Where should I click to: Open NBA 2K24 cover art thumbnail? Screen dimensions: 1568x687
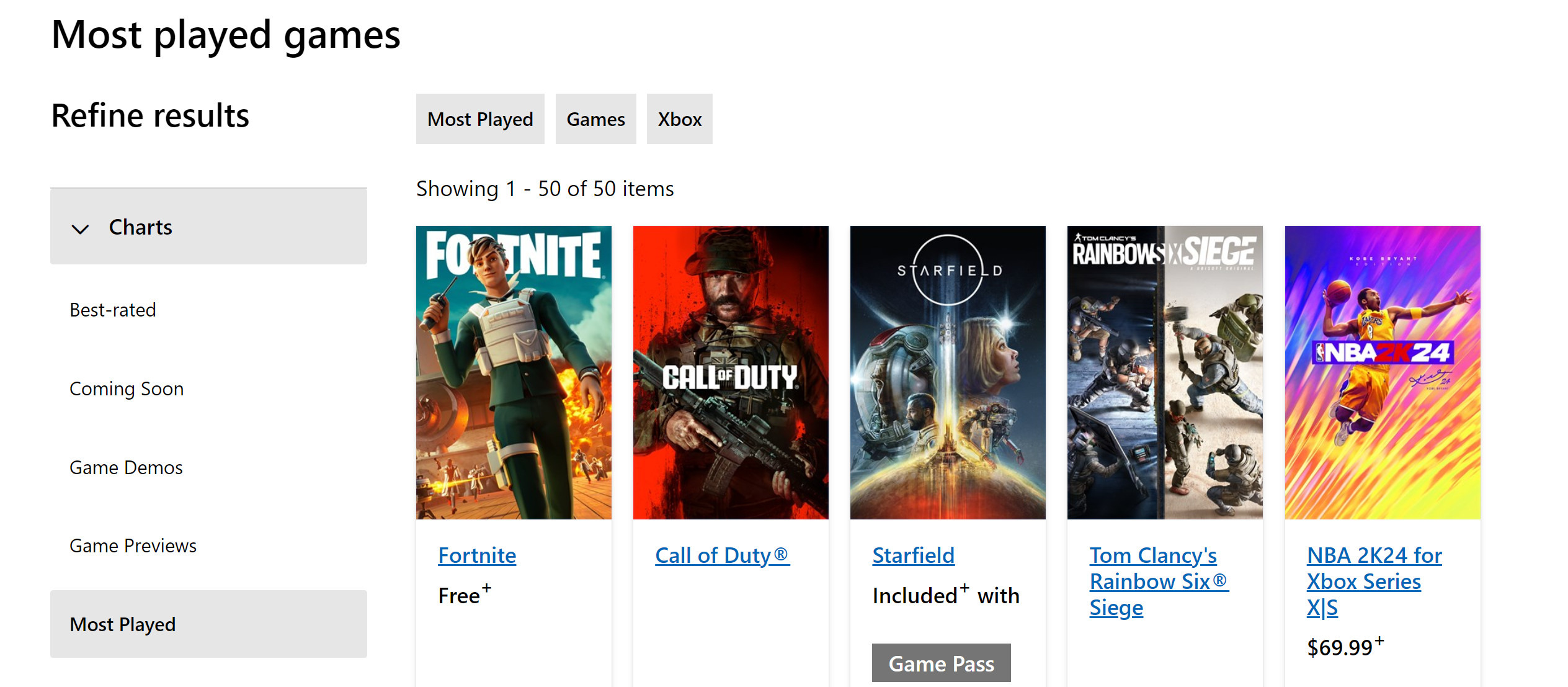point(1382,372)
